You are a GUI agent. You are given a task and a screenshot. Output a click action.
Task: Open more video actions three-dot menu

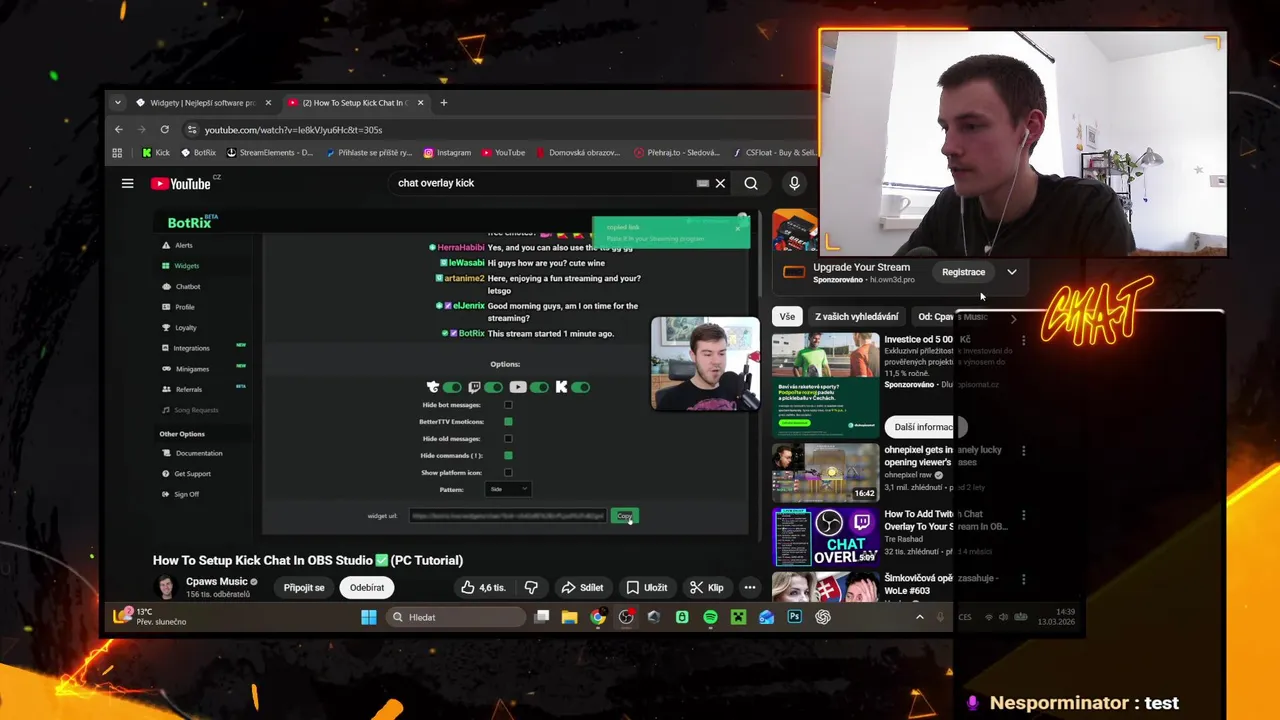(750, 587)
